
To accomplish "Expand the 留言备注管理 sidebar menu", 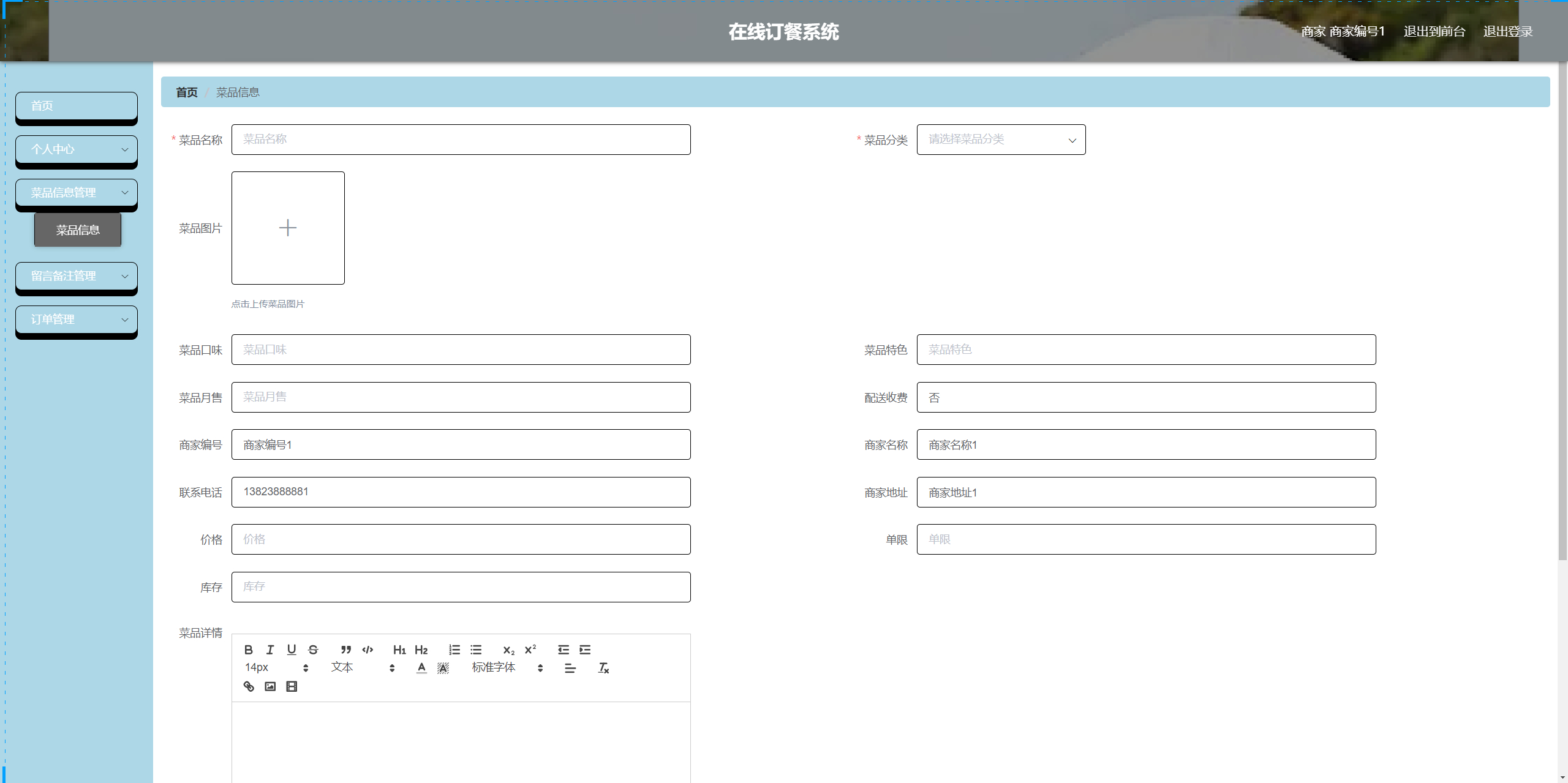I will (77, 276).
